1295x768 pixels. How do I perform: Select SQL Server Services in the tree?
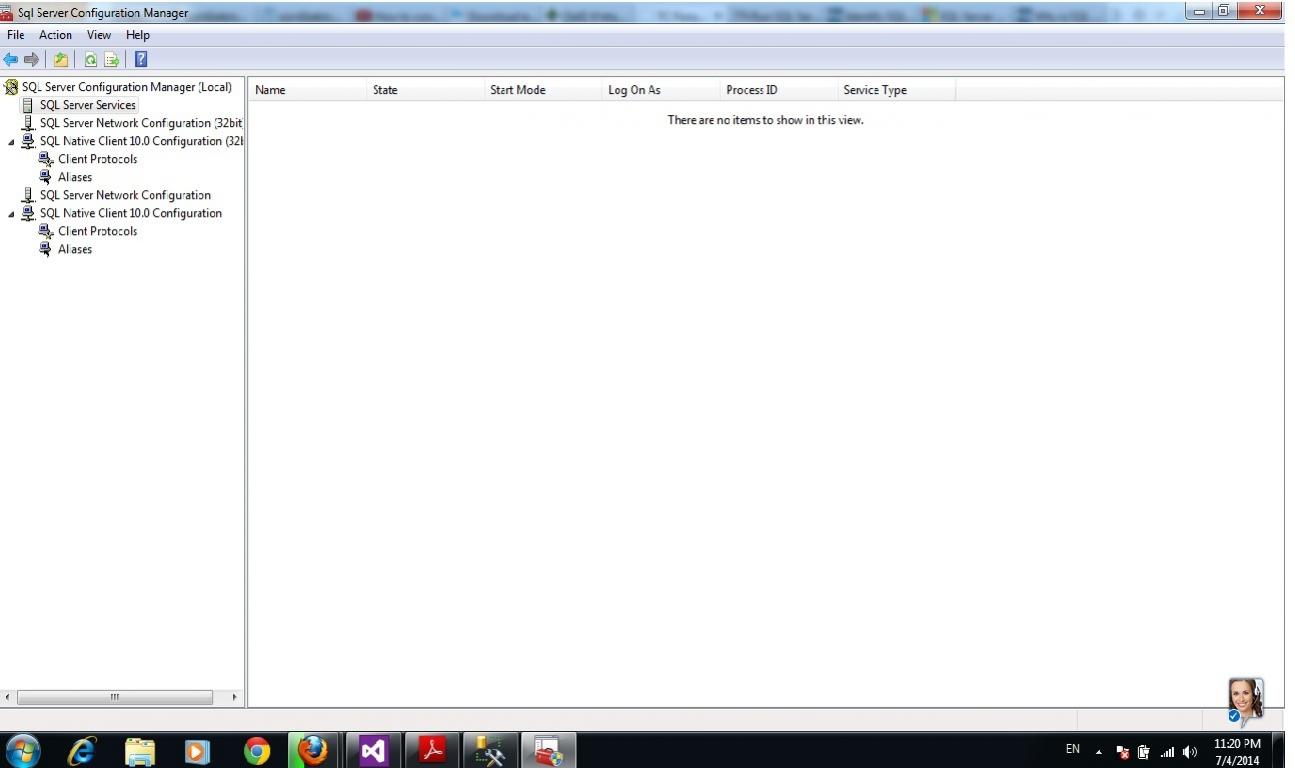tap(88, 105)
